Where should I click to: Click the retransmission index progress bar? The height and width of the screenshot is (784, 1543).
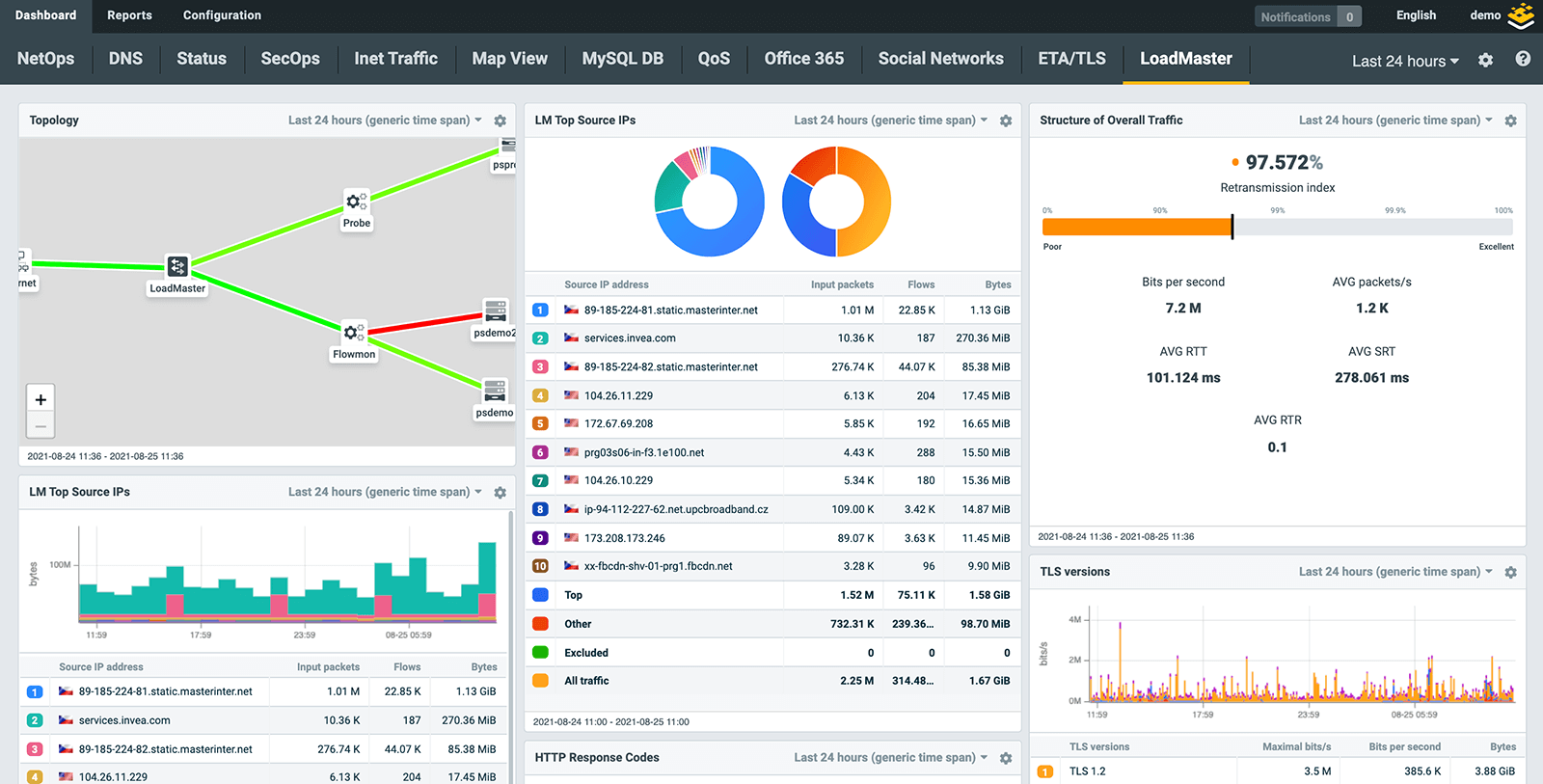pos(1277,228)
